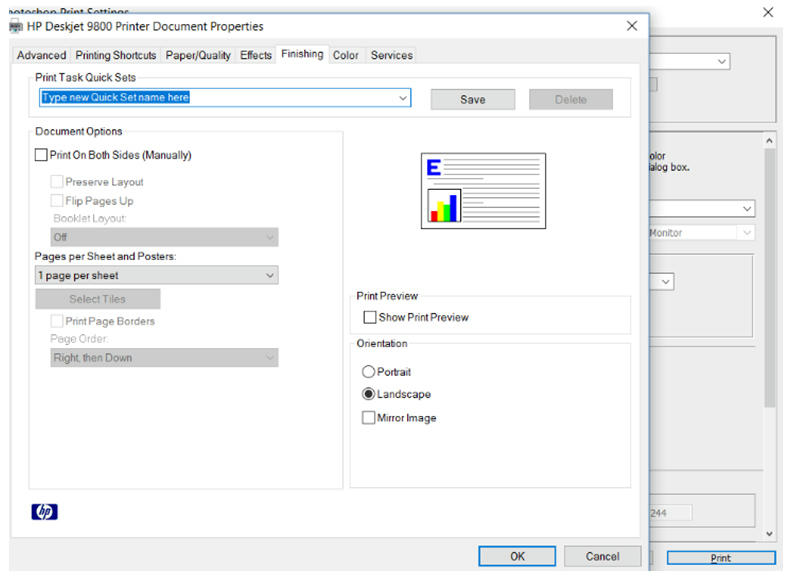This screenshot has width=791, height=577.
Task: Click the page layout preview image
Action: click(x=483, y=191)
